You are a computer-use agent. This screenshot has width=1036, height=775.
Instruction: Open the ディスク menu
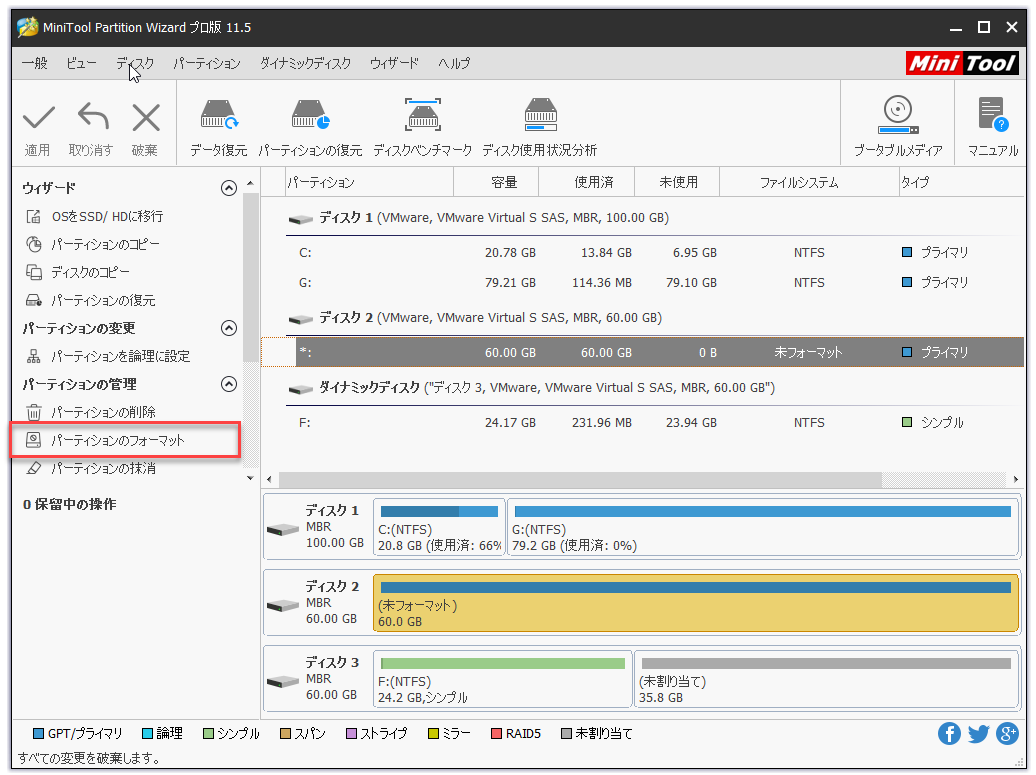coord(135,63)
